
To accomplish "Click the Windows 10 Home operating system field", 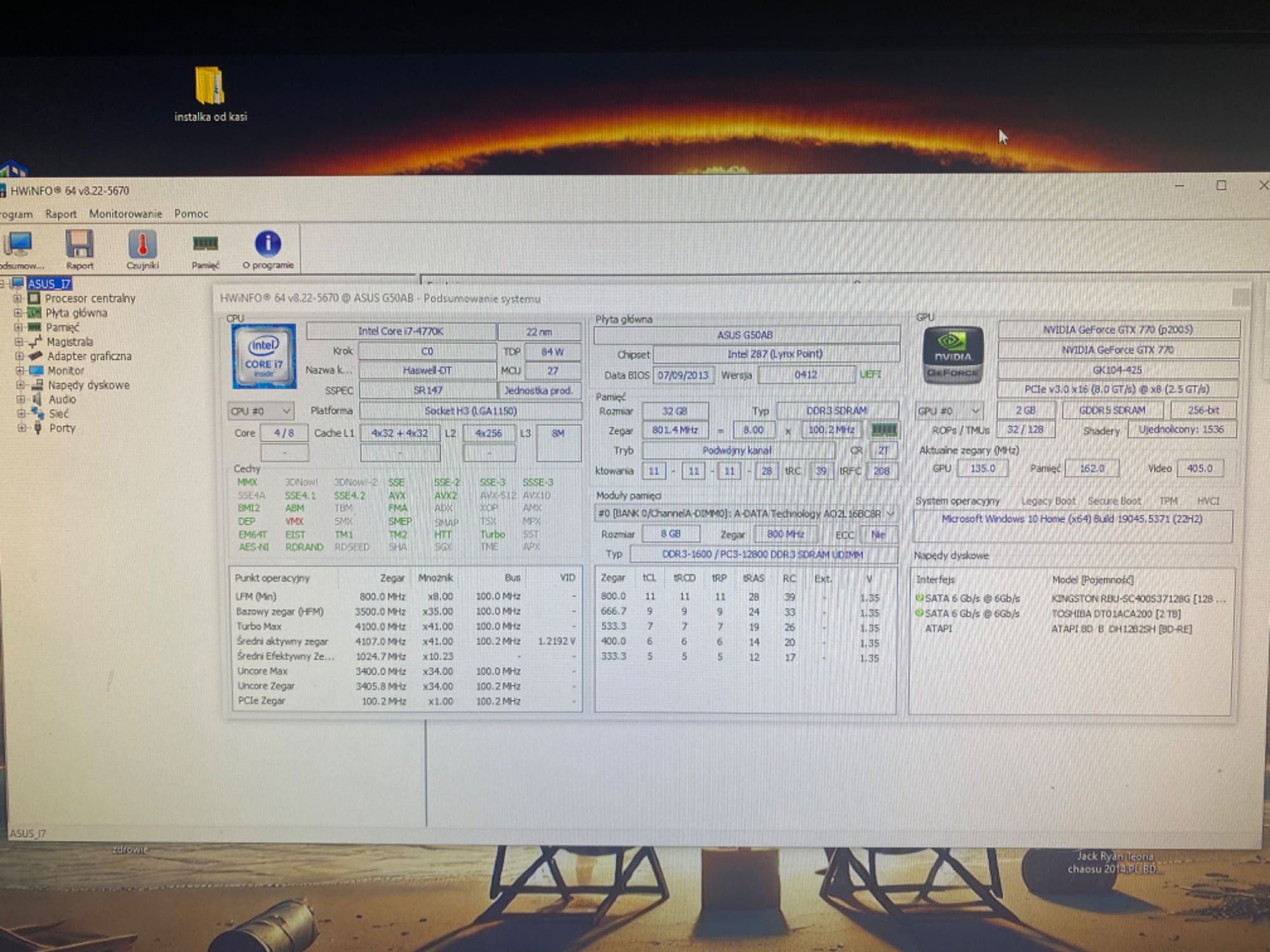I will pos(1072,526).
